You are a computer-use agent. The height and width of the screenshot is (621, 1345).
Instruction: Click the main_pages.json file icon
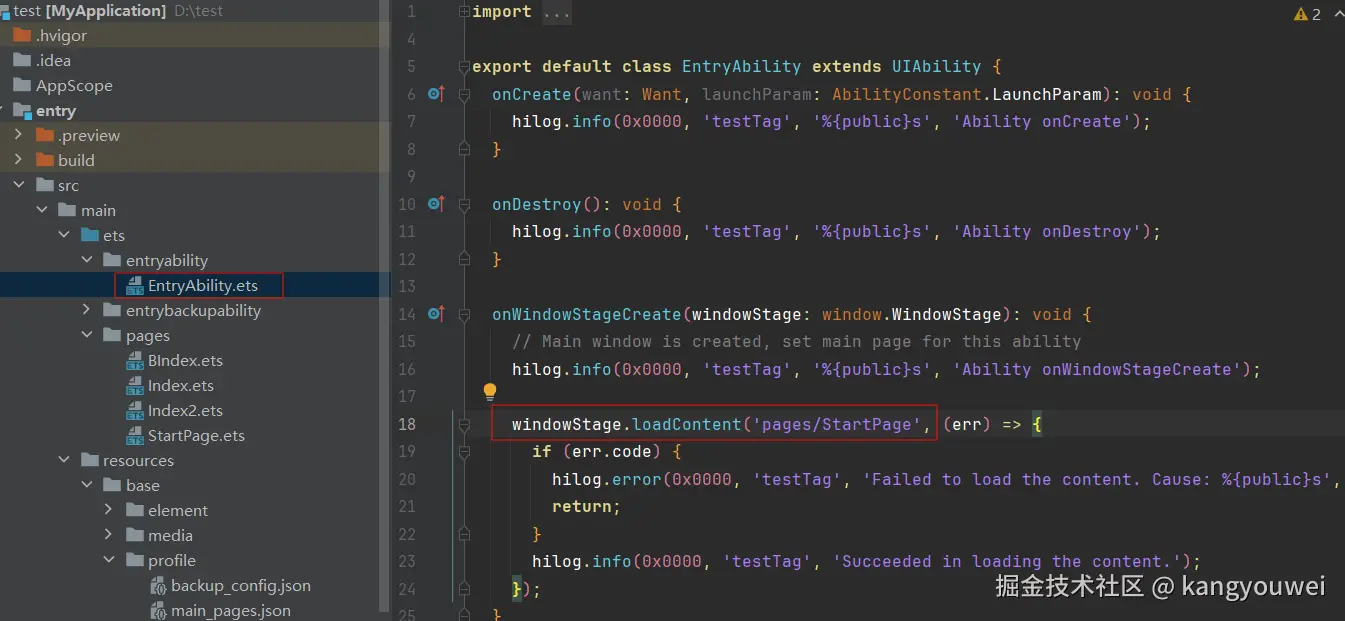pyautogui.click(x=158, y=611)
